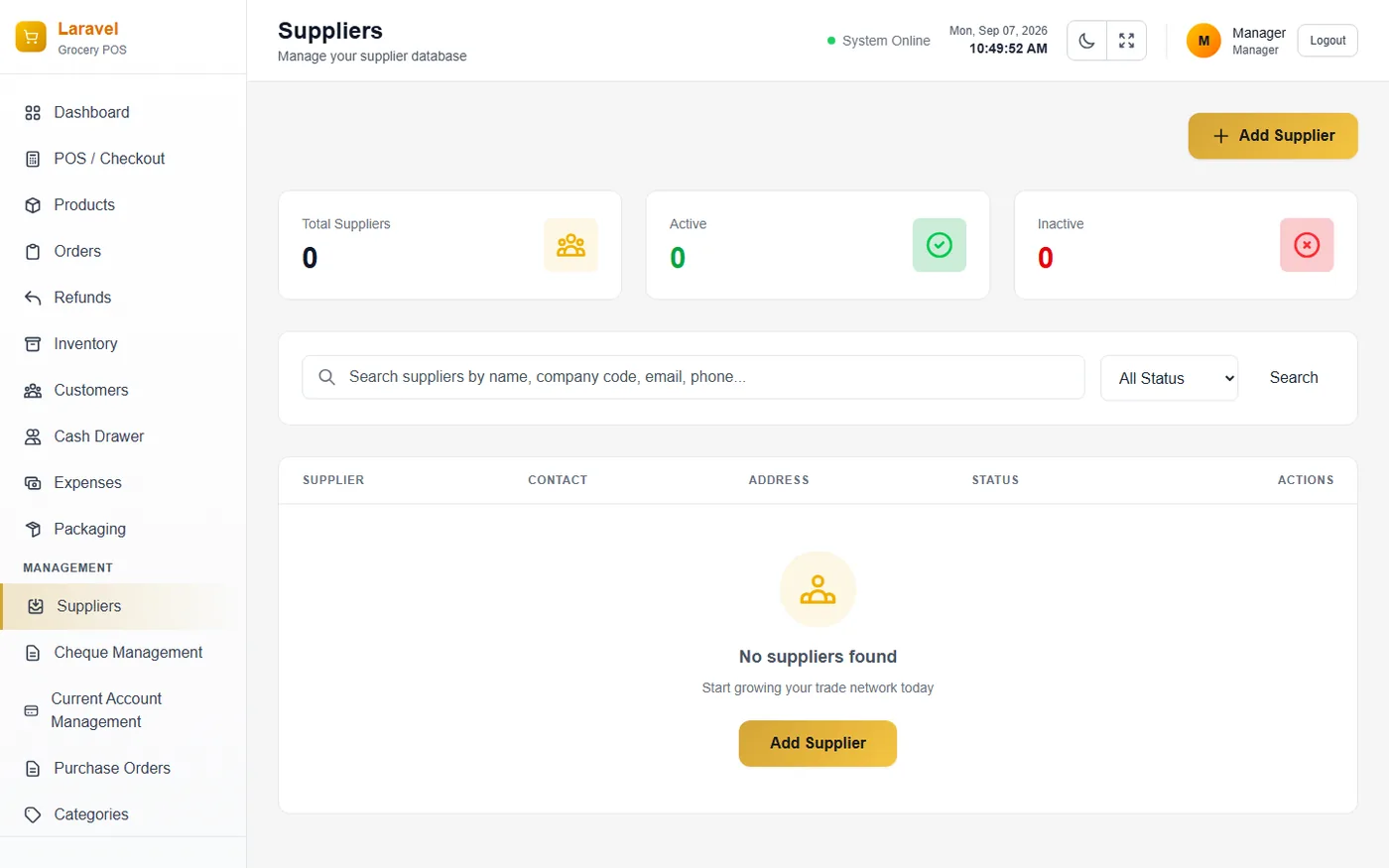This screenshot has width=1389, height=868.
Task: Click the Packaging parcel icon
Action: coord(33,530)
